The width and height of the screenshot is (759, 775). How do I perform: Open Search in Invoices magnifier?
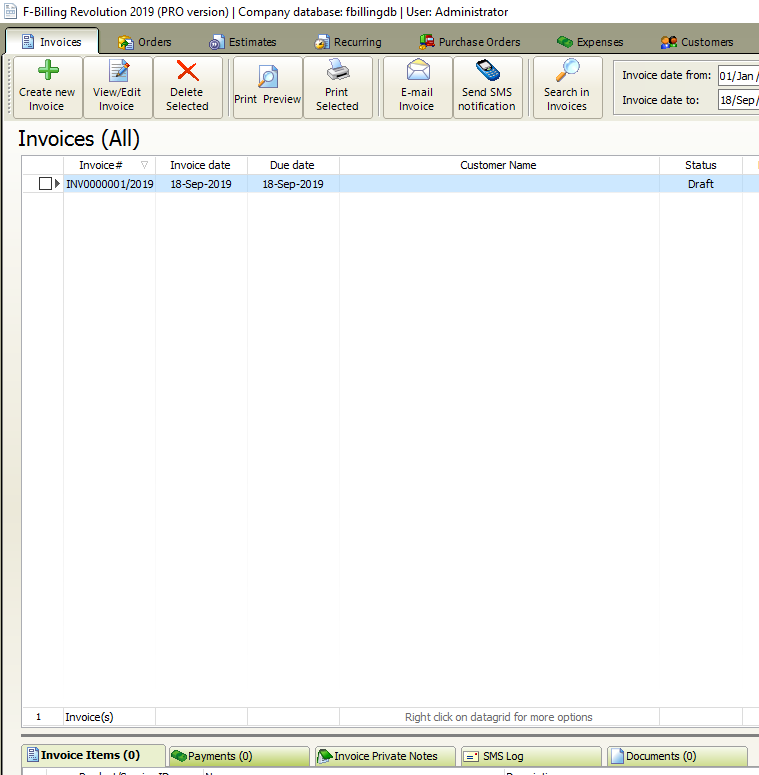coord(567,72)
